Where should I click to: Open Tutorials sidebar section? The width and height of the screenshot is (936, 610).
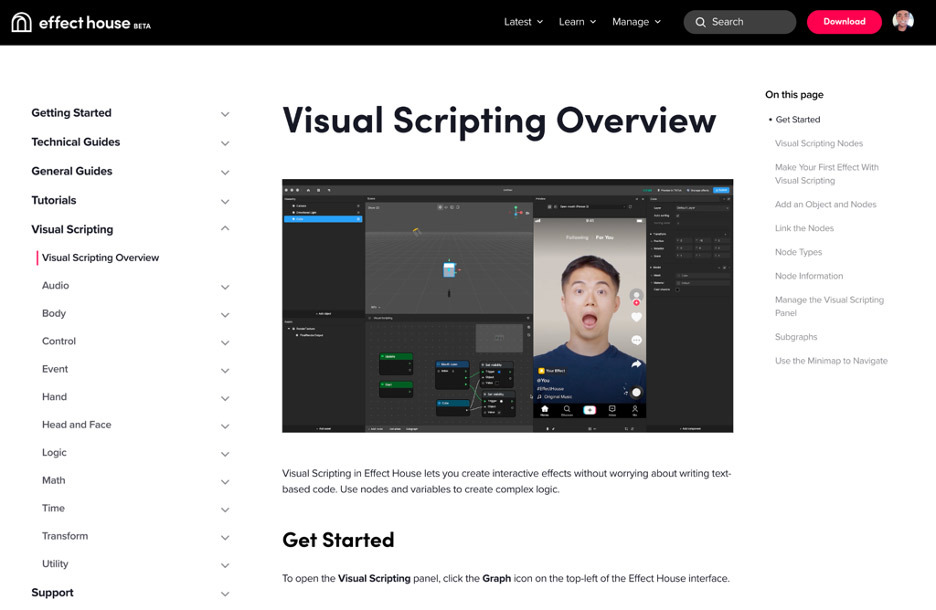pyautogui.click(x=54, y=201)
